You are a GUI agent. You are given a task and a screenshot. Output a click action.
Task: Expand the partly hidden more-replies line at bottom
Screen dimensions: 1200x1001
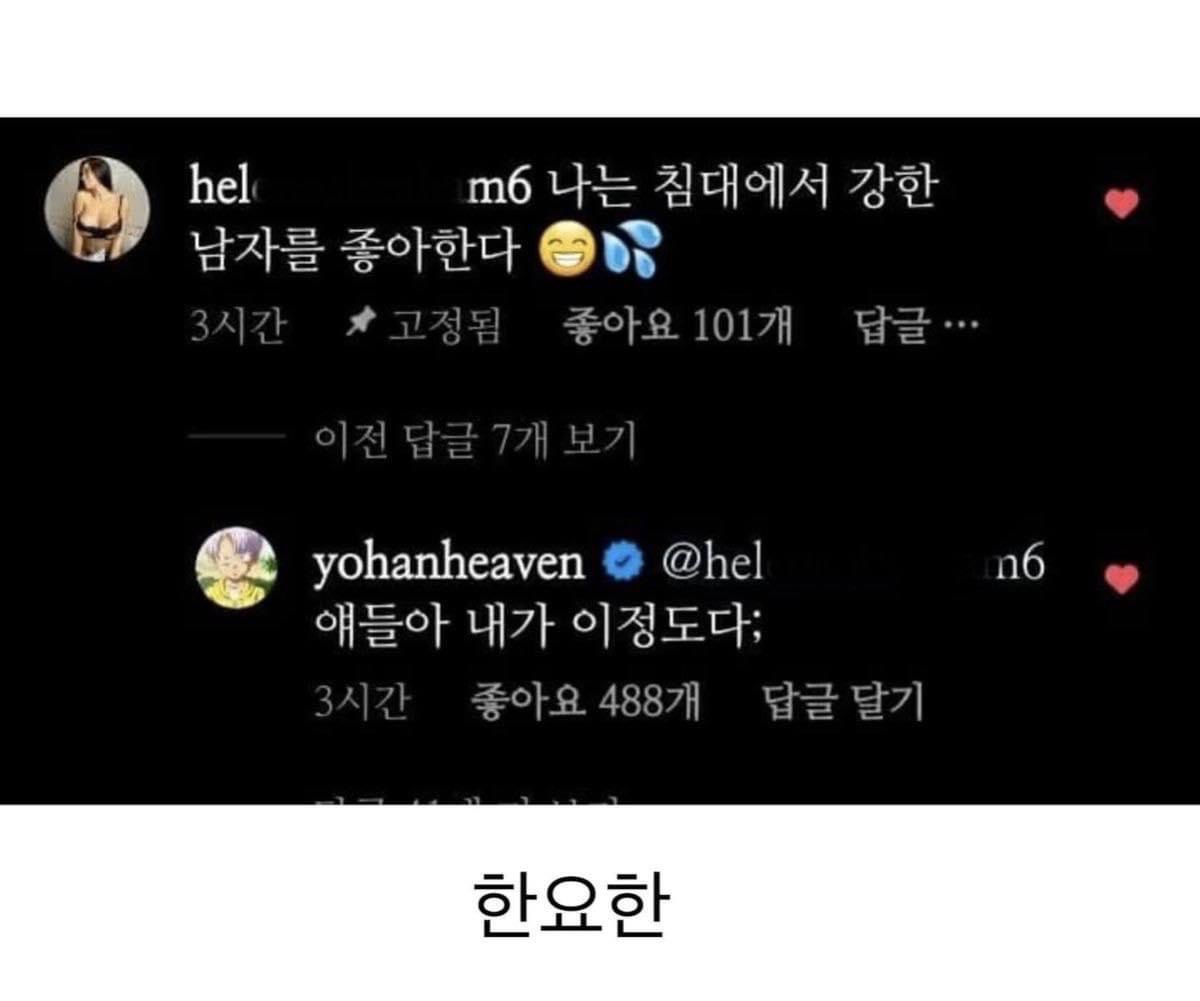point(472,798)
